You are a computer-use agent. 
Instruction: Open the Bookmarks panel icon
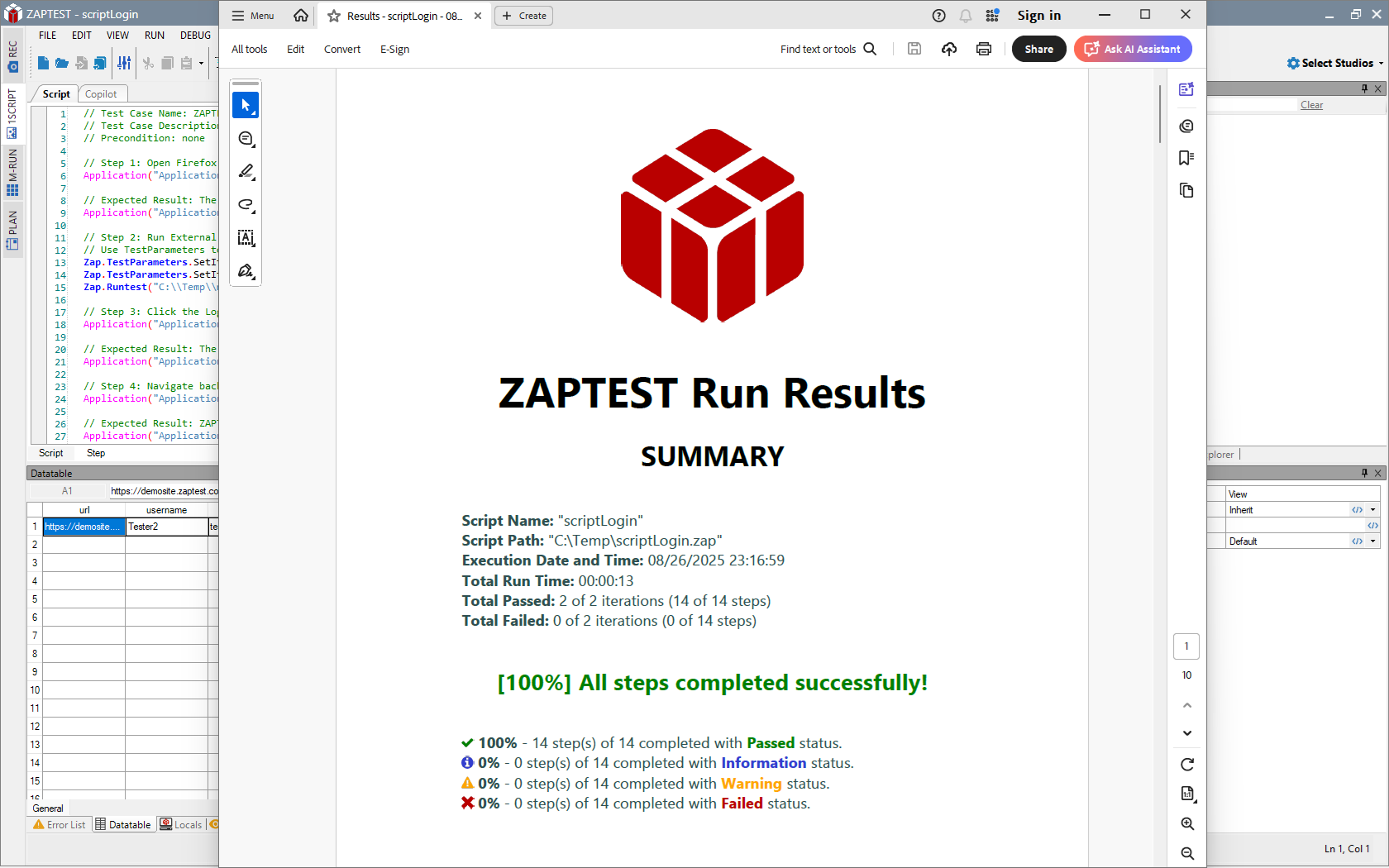point(1186,158)
